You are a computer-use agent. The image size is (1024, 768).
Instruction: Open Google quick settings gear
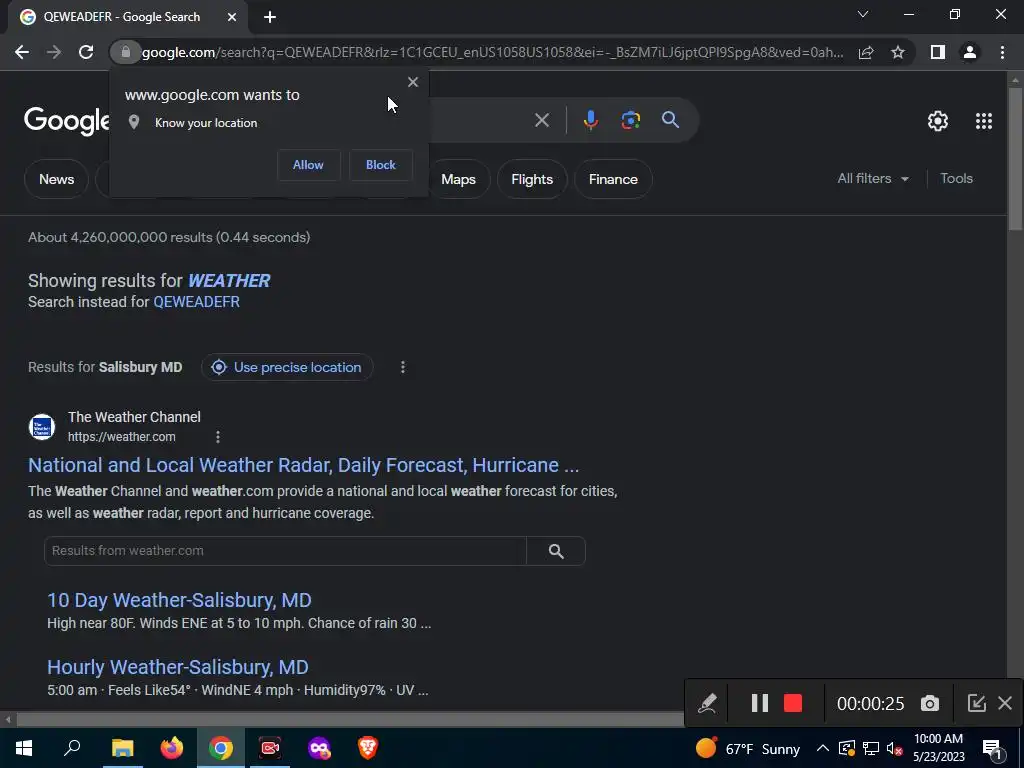tap(938, 121)
